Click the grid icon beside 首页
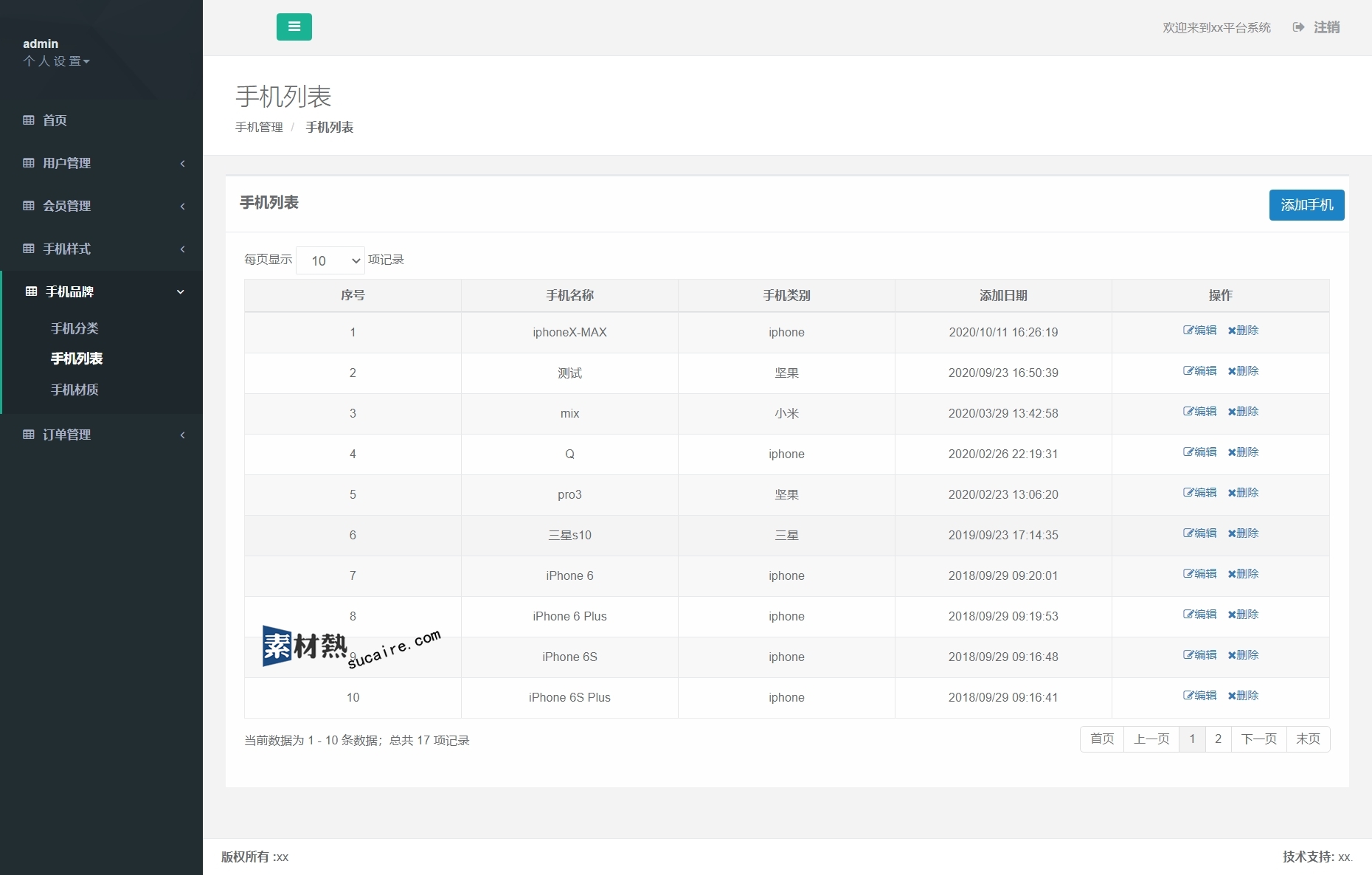The height and width of the screenshot is (875, 1372). coord(29,120)
